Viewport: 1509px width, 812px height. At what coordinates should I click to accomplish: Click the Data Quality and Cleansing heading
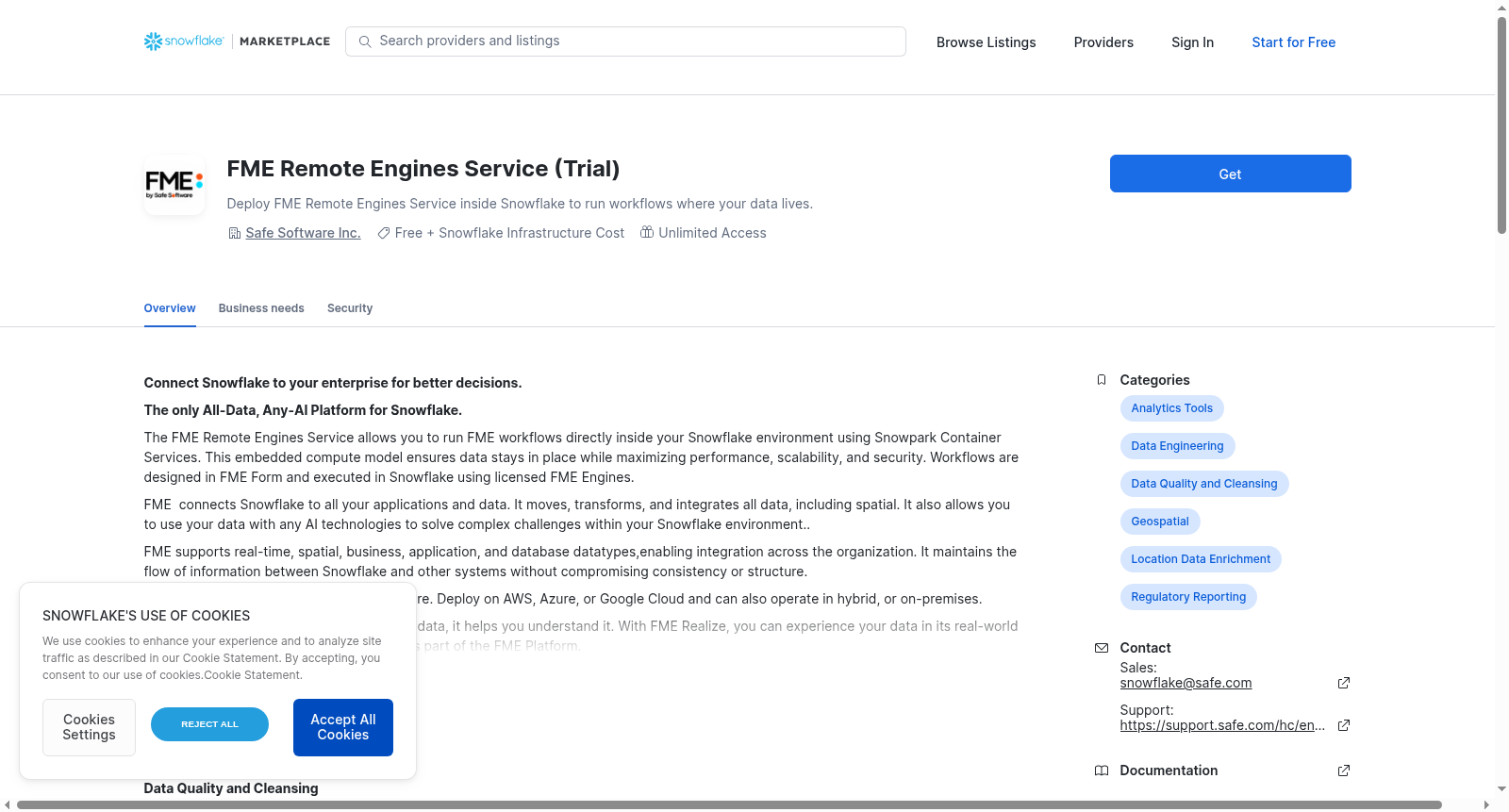[x=231, y=788]
